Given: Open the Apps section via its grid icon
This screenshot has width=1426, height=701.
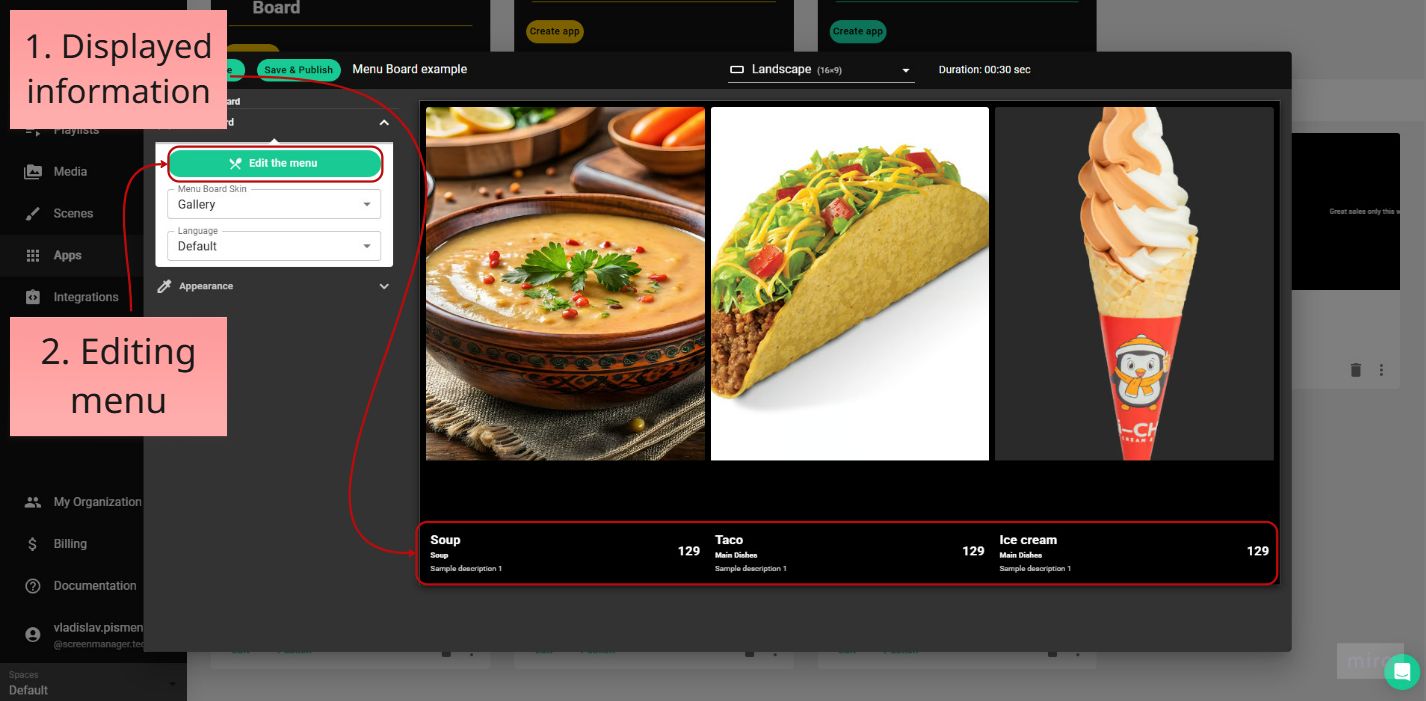Looking at the screenshot, I should [34, 255].
